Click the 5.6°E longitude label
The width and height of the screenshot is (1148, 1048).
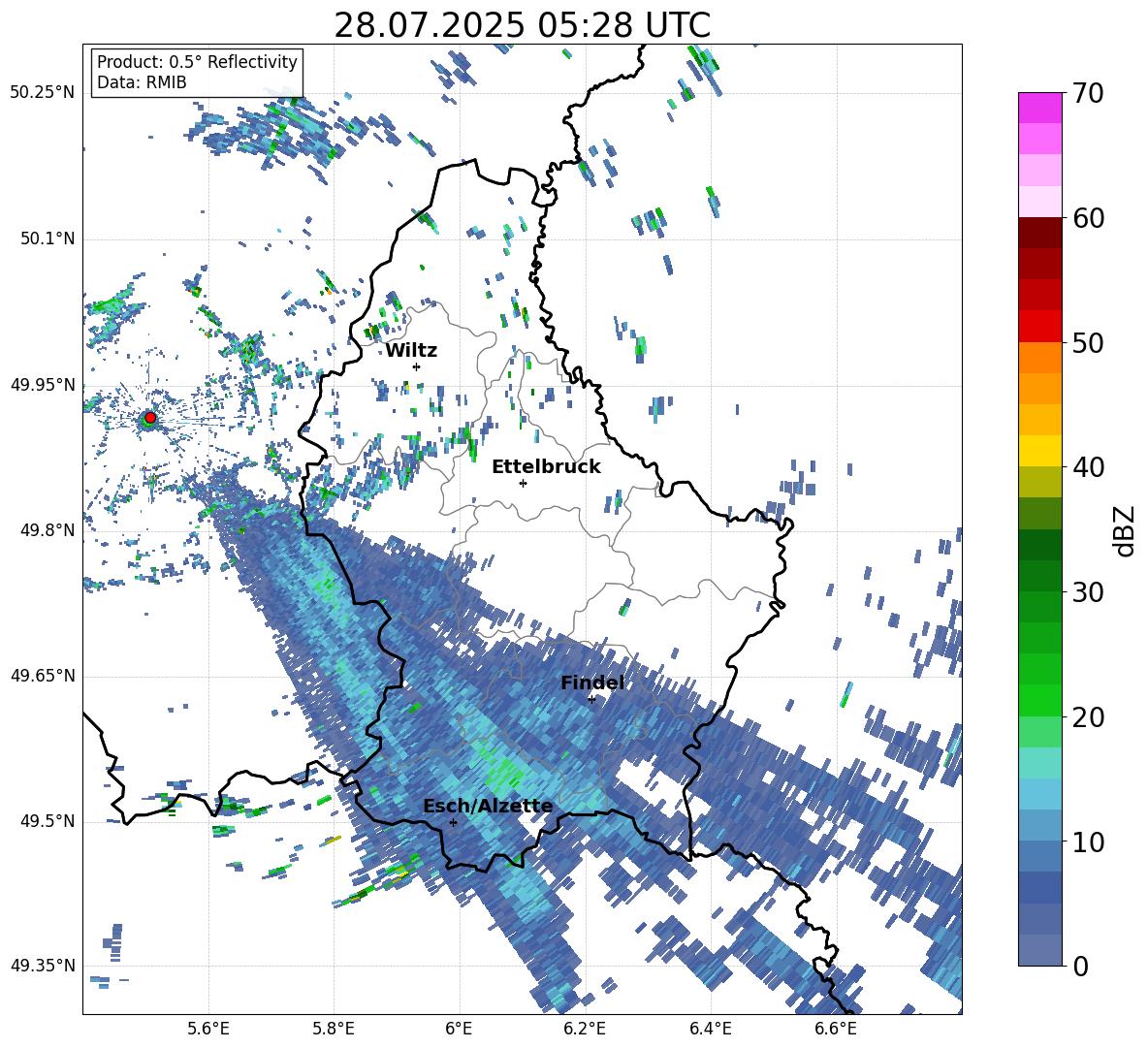(208, 1030)
